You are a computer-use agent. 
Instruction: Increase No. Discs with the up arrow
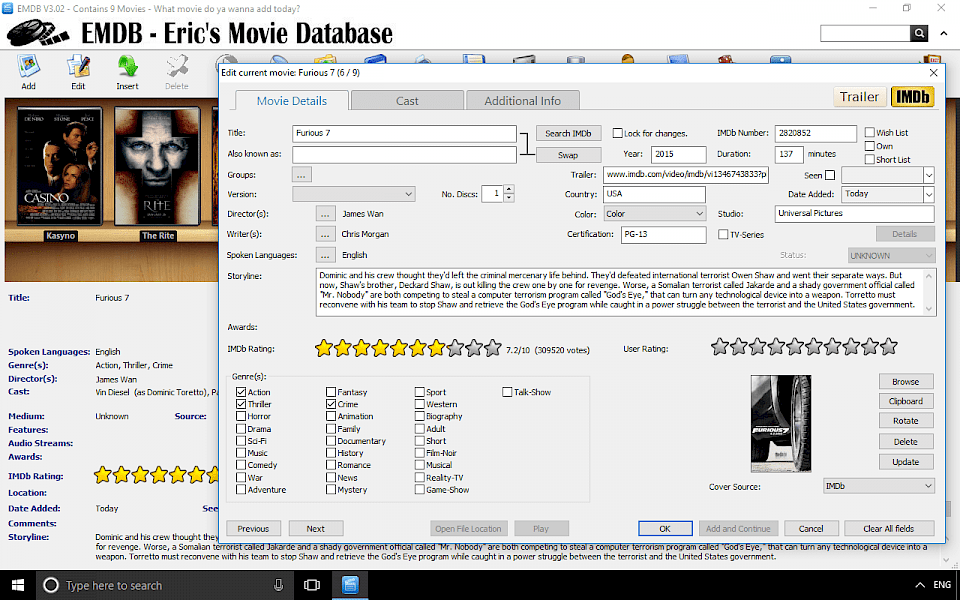pyautogui.click(x=509, y=190)
